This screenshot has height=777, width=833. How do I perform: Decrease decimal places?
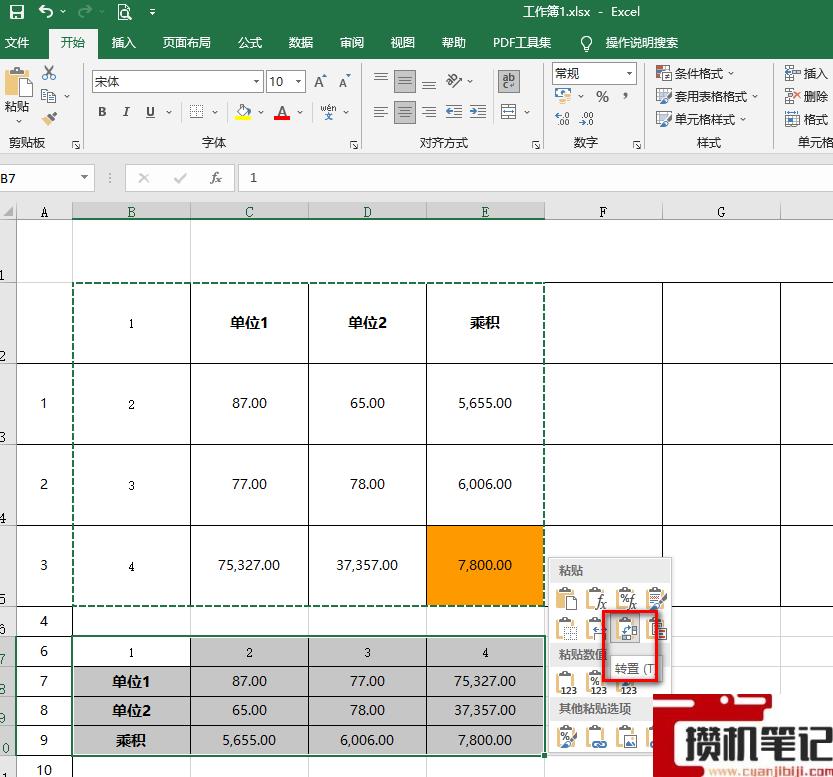pos(586,119)
